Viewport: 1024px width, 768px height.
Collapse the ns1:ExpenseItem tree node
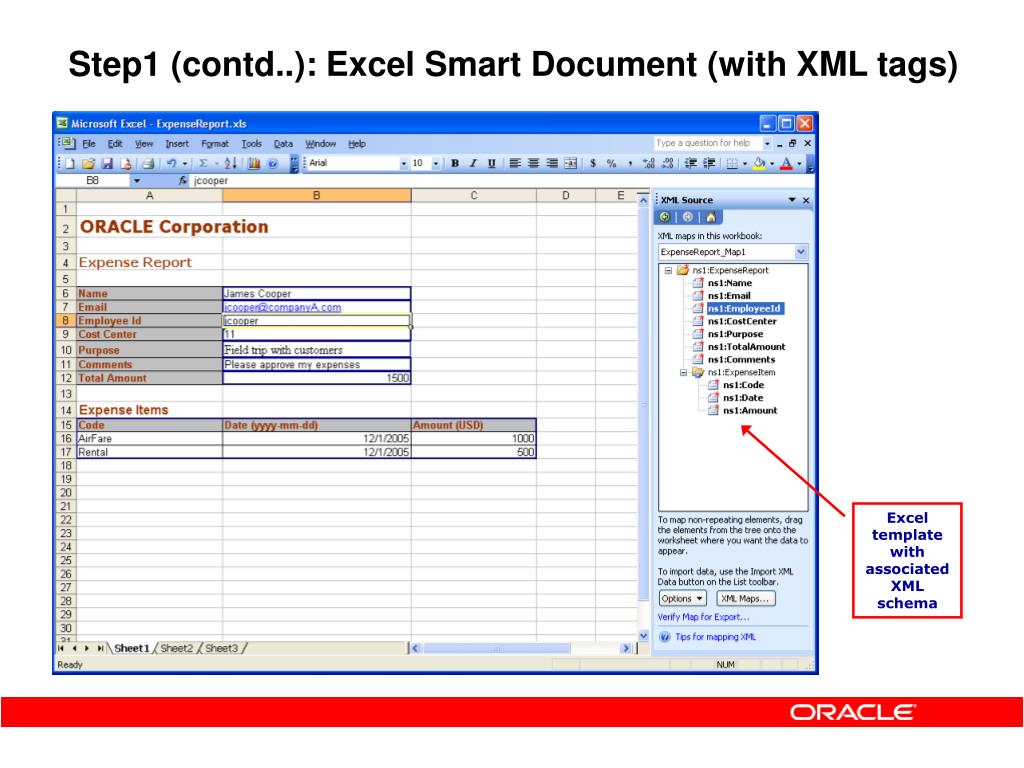683,372
